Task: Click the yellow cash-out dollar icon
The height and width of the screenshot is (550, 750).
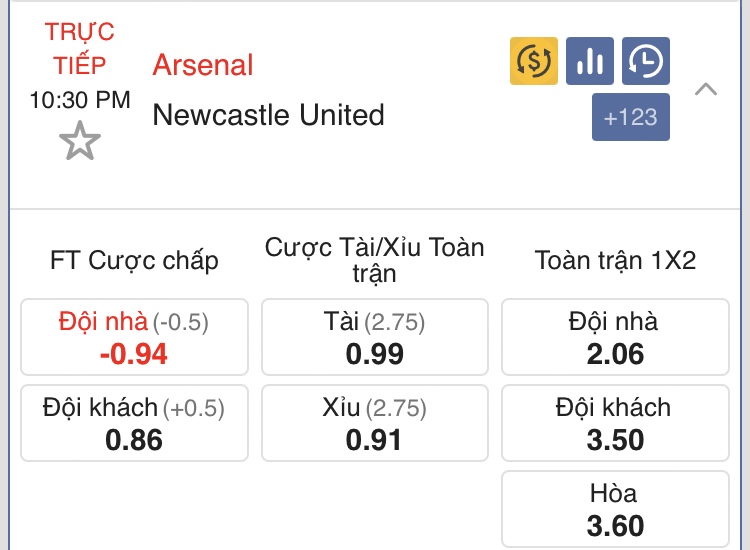Action: pos(534,61)
